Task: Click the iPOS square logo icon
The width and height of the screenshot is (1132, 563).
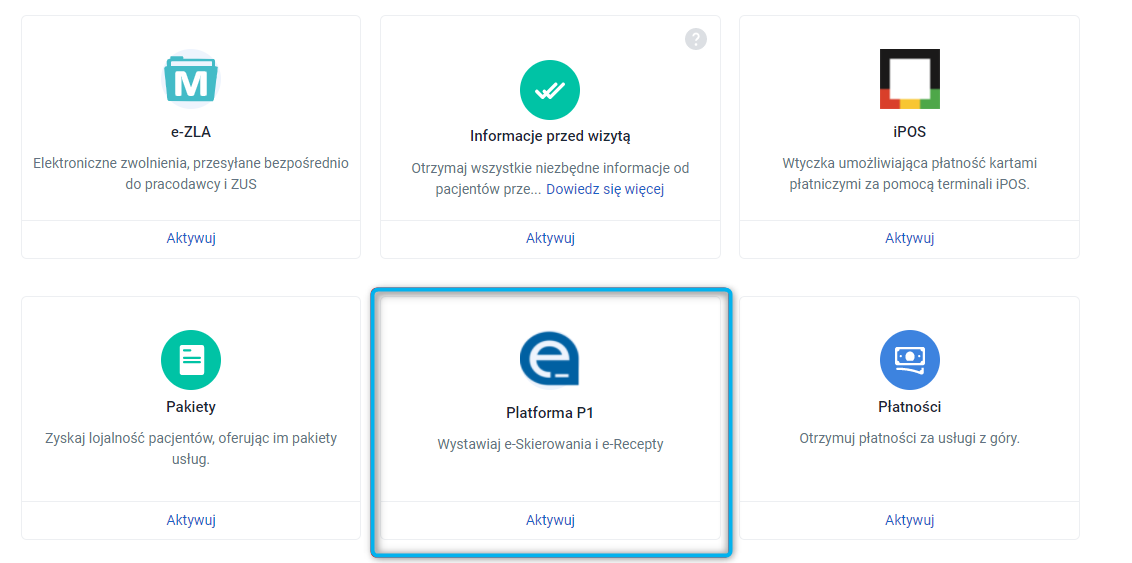Action: (909, 78)
